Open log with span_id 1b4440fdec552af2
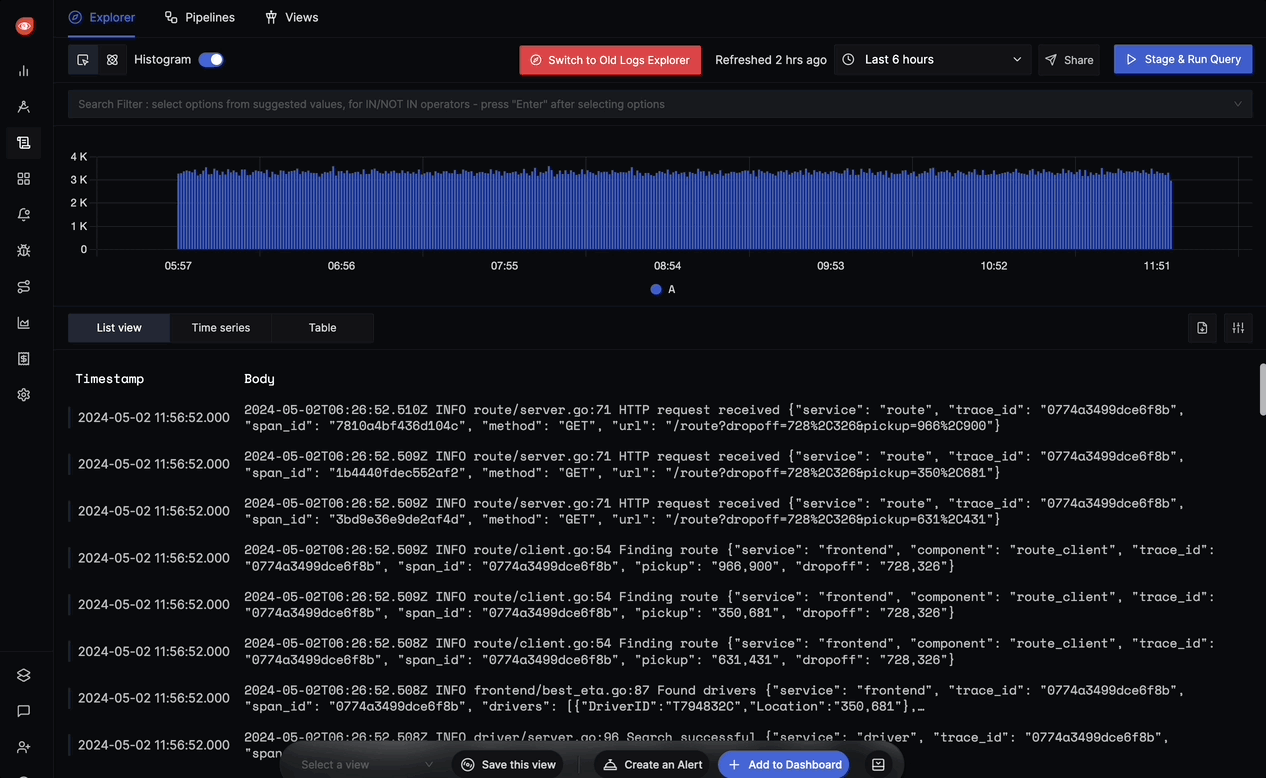The height and width of the screenshot is (778, 1266). [x=660, y=465]
